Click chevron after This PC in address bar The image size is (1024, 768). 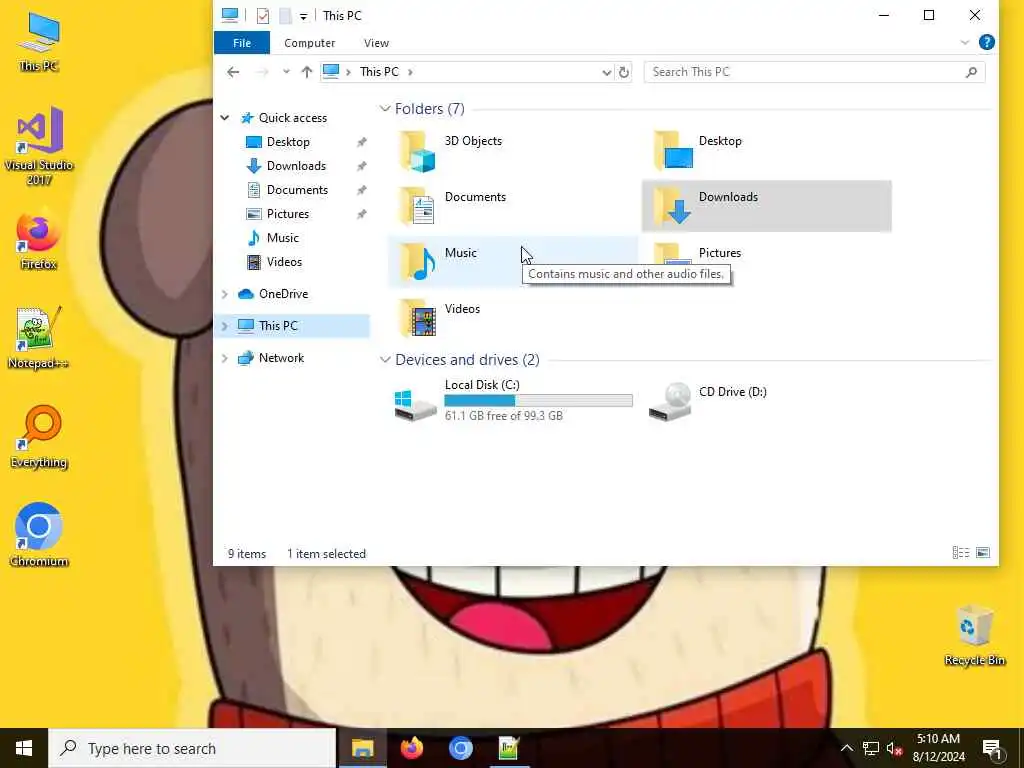coord(410,72)
